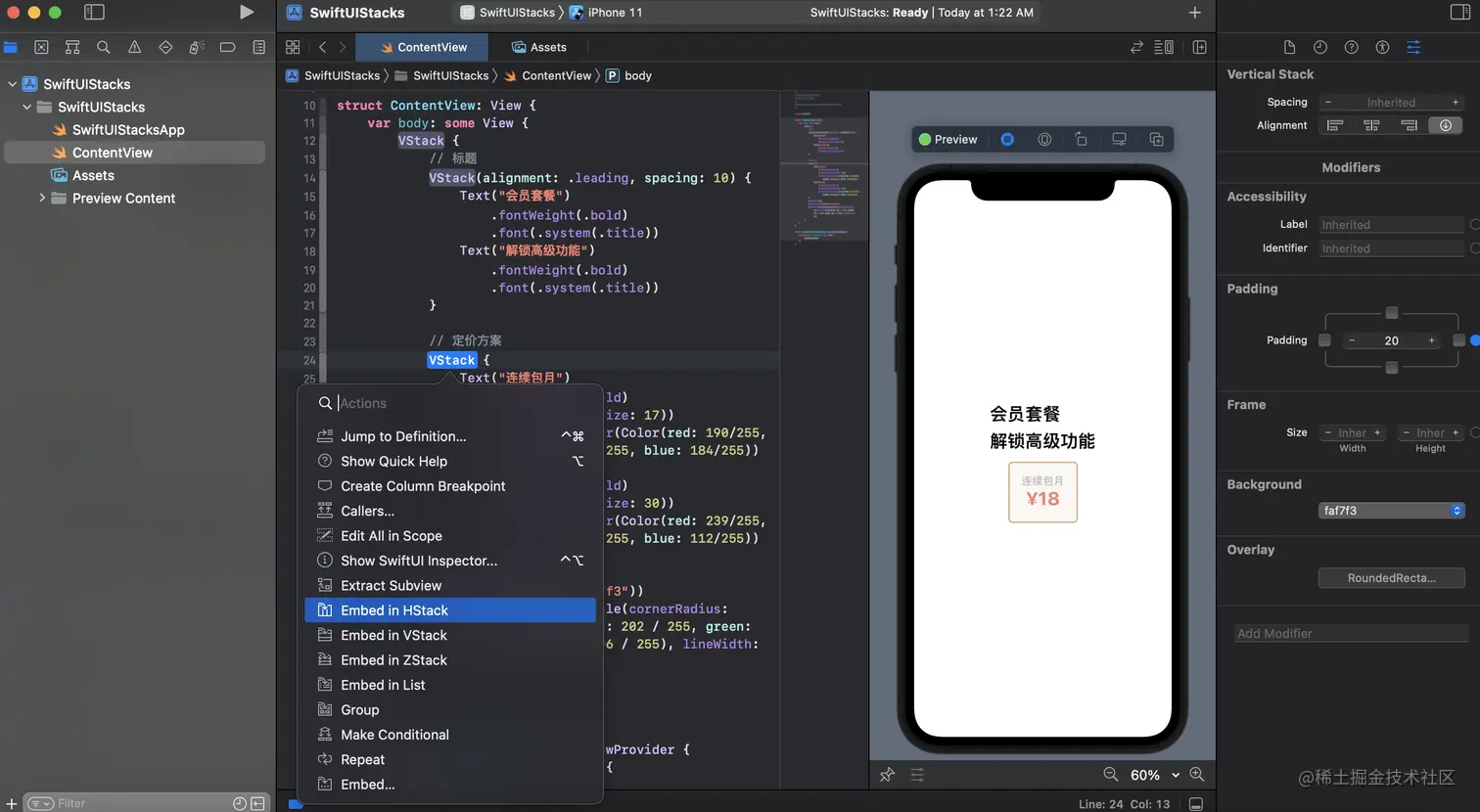Open the test navigator diamond icon

tap(165, 47)
